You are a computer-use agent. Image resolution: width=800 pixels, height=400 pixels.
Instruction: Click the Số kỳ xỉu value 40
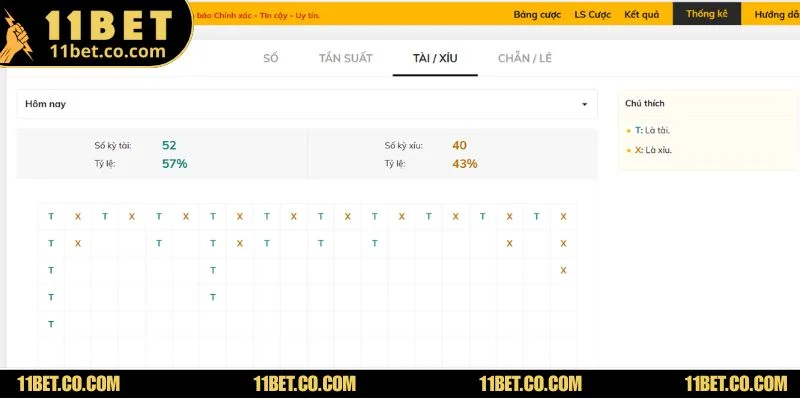pos(459,145)
